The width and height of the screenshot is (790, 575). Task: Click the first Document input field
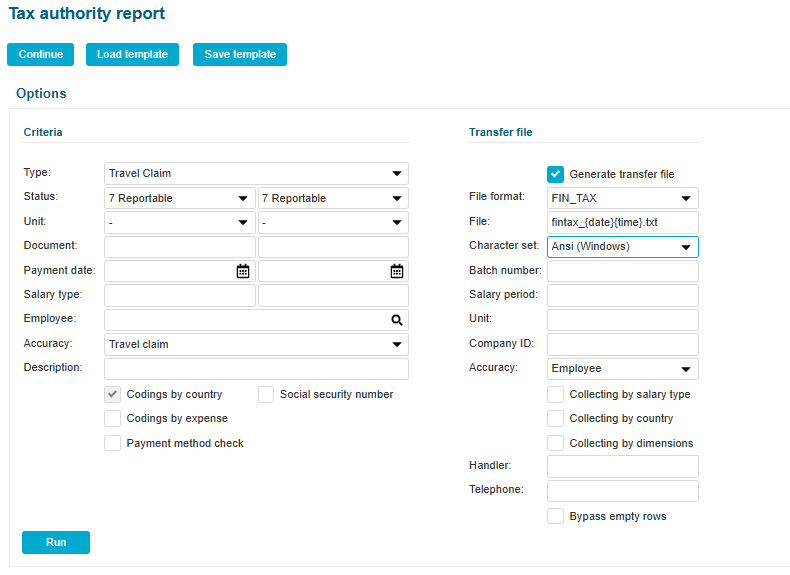click(179, 247)
